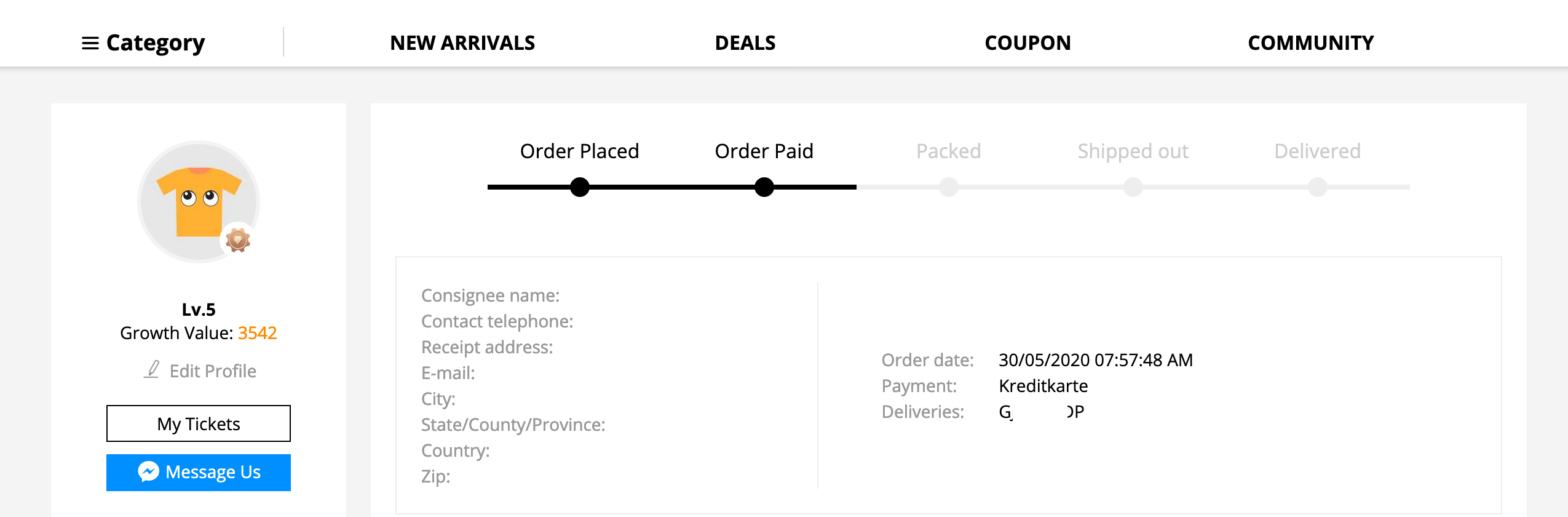This screenshot has height=517, width=1568.
Task: Click the bronze level badge on avatar
Action: click(238, 239)
